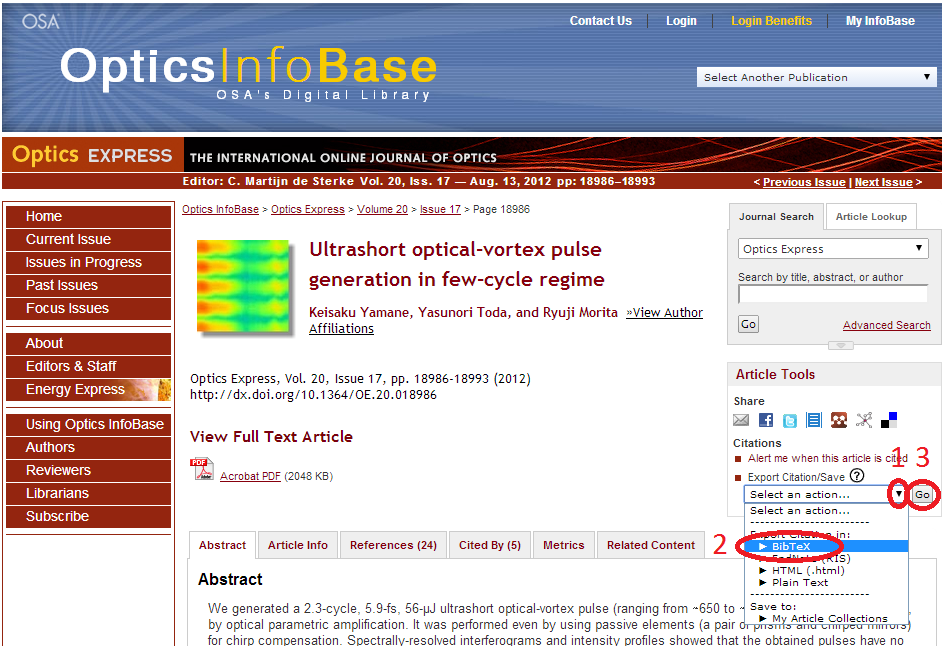Viewport: 942px width, 646px height.
Task: Click Go under the journal search field
Action: coord(748,325)
